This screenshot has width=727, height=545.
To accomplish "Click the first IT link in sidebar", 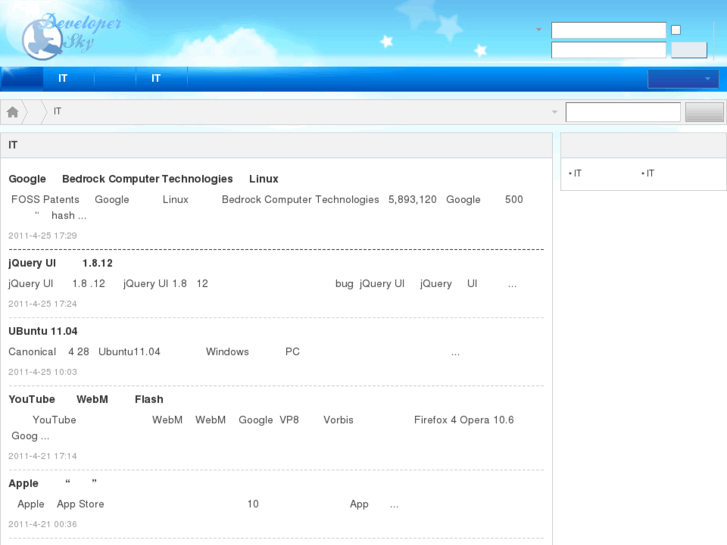I will tap(577, 173).
